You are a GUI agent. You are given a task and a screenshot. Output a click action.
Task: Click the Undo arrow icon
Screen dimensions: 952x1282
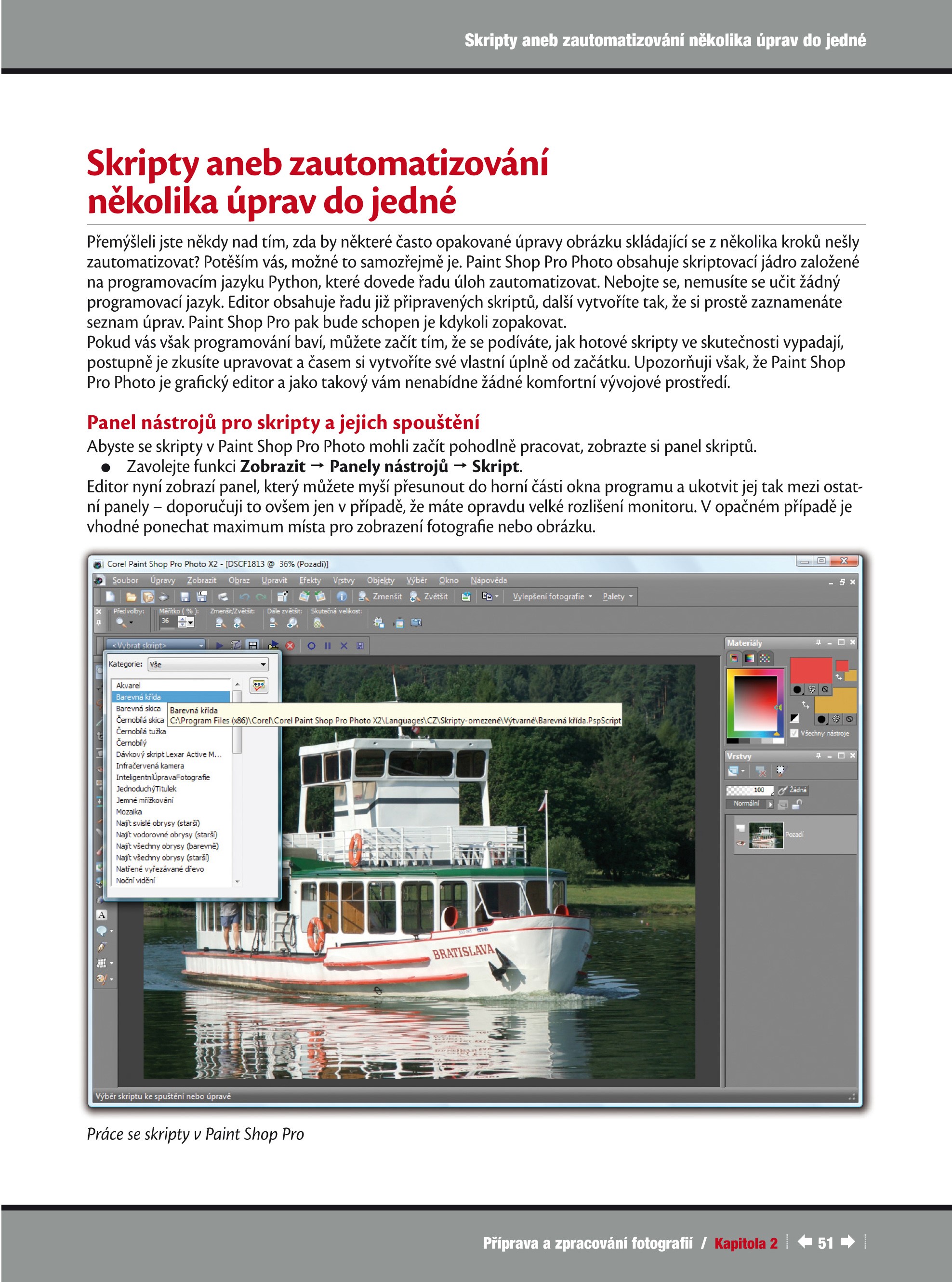[x=244, y=597]
